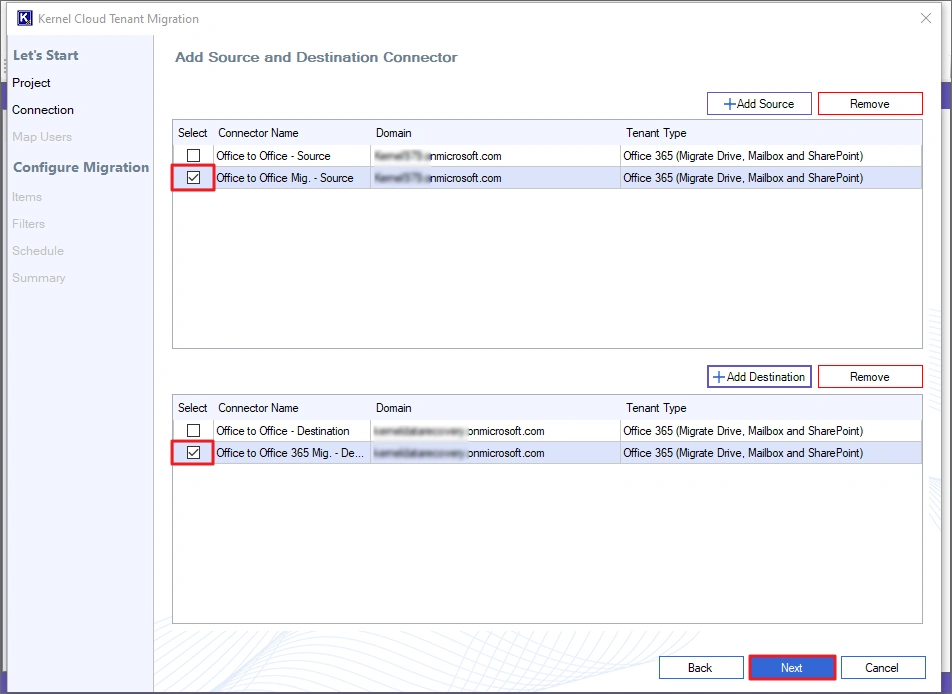Remove the selected destination connector
Image resolution: width=952 pixels, height=694 pixels.
coord(869,376)
